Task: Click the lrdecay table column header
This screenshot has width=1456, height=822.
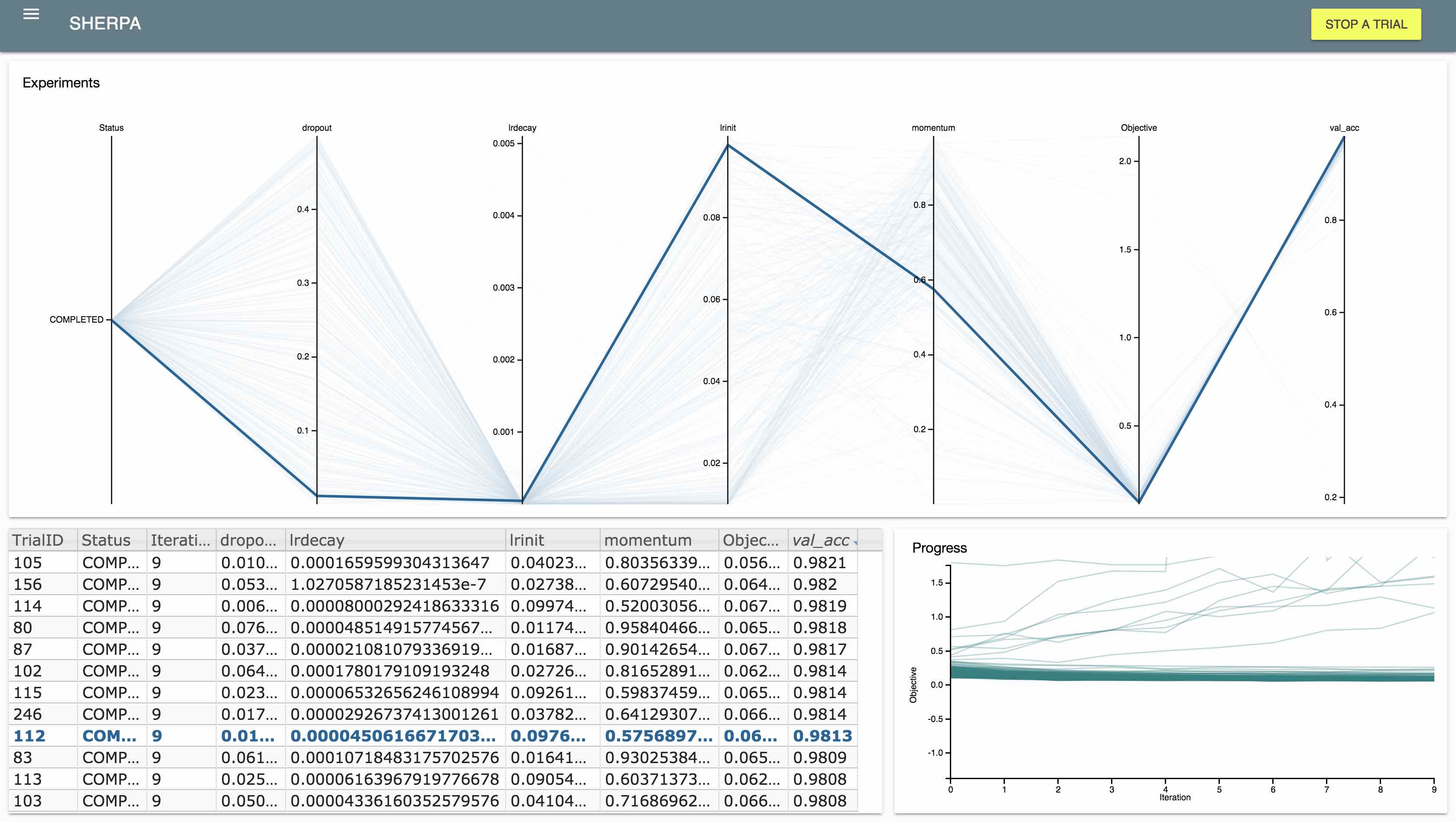Action: [395, 540]
